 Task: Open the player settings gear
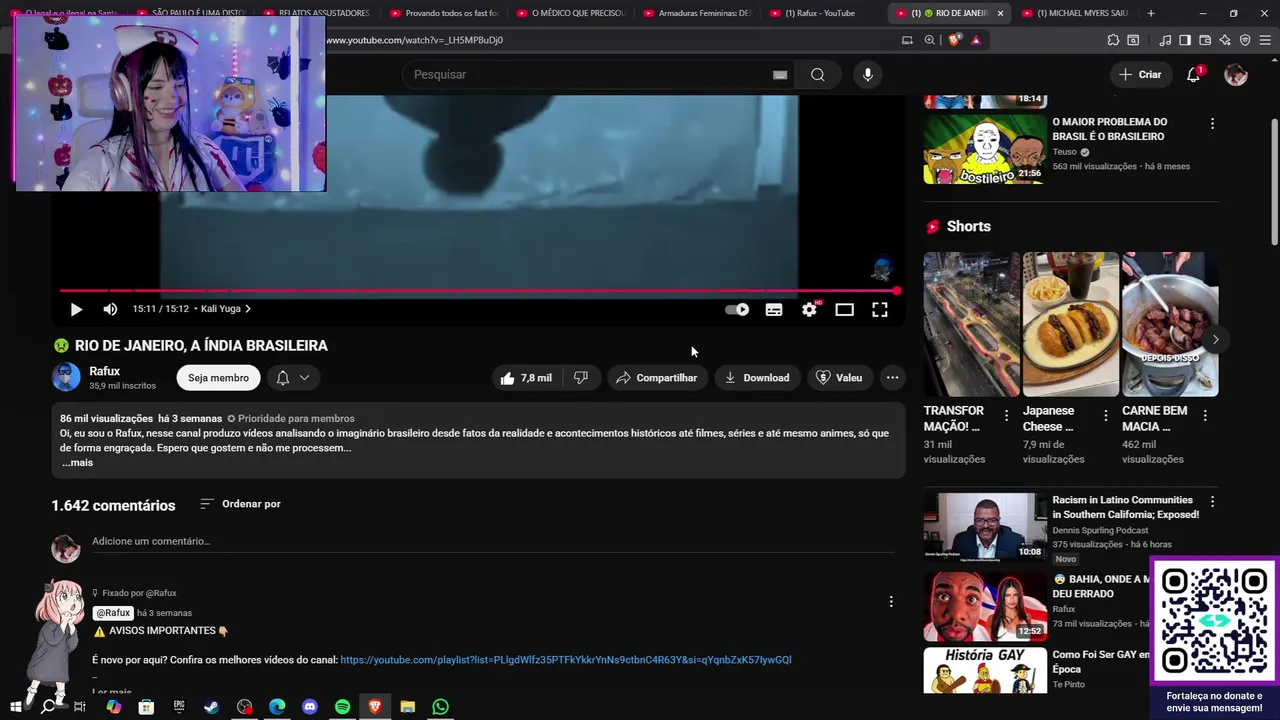809,309
